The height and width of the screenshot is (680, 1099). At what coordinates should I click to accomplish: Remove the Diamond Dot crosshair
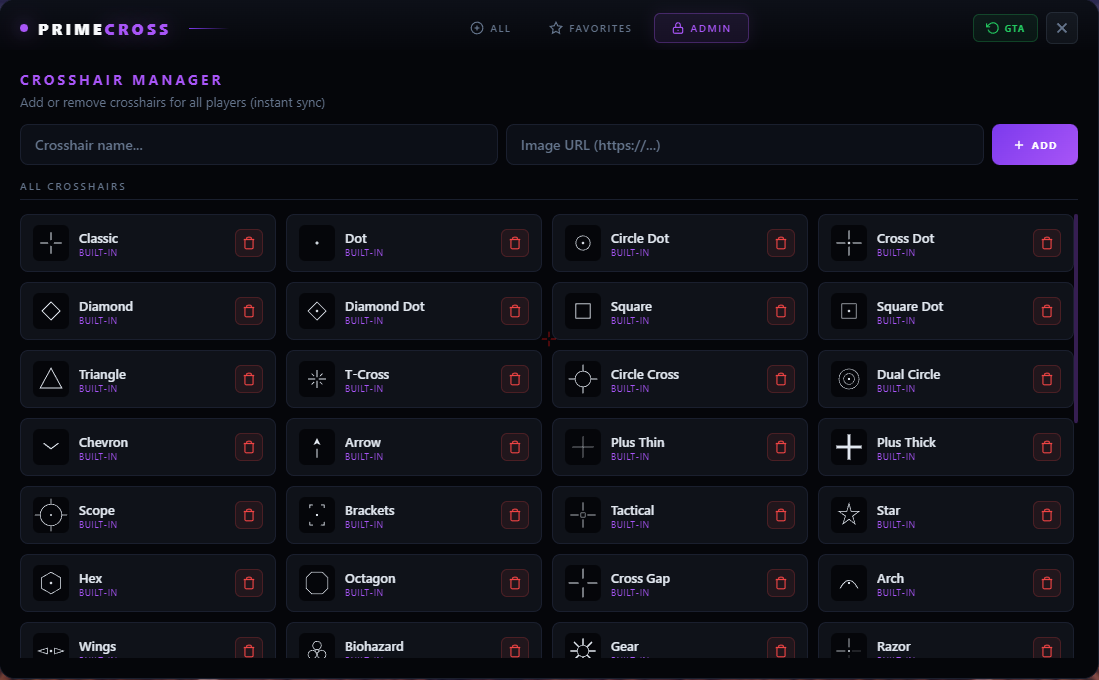(x=515, y=311)
